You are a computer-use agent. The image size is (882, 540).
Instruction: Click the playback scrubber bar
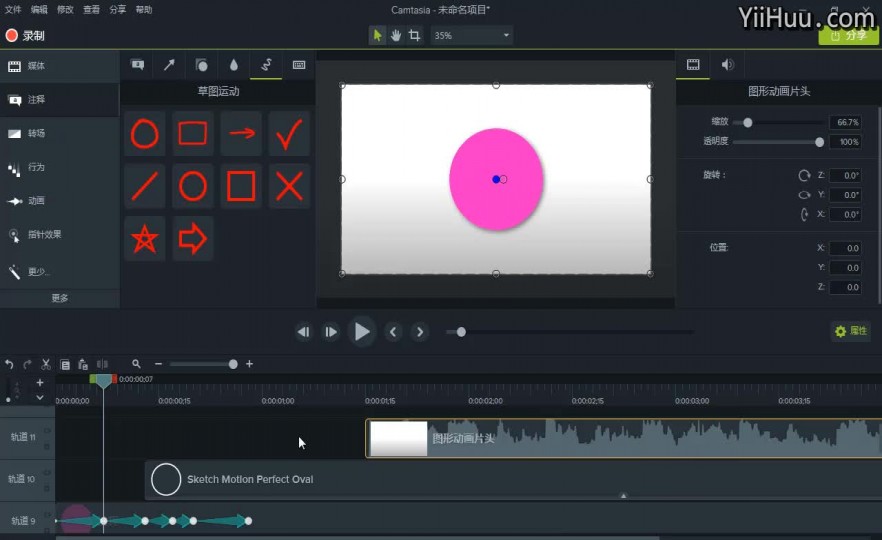pos(570,332)
